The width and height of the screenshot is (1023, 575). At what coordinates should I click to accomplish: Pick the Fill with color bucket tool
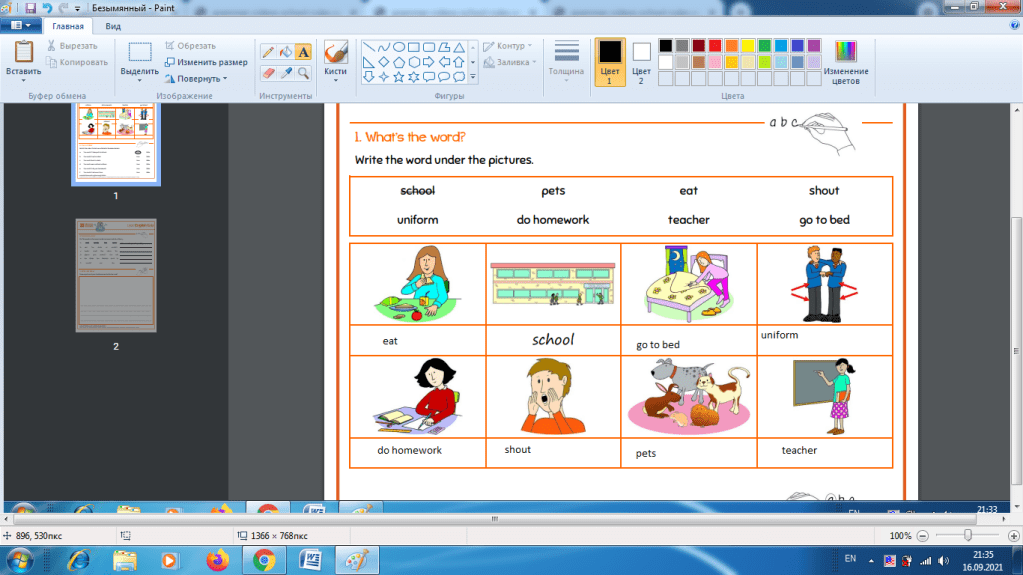[x=285, y=52]
